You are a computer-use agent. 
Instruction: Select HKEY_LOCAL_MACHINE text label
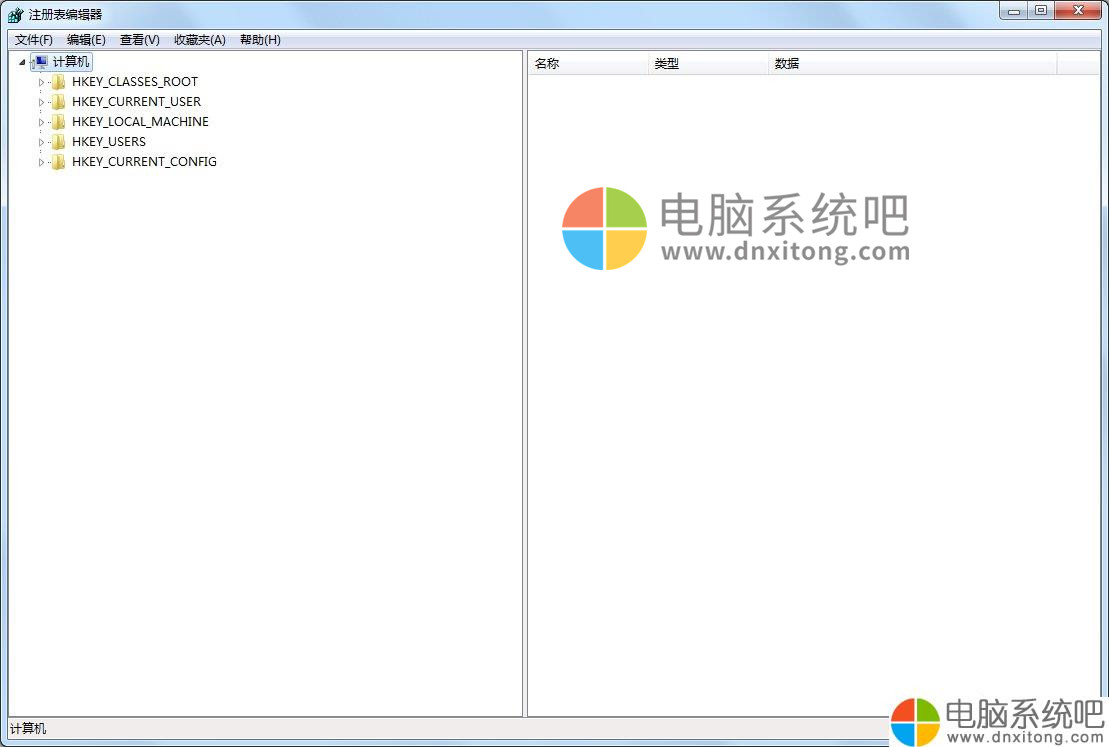[140, 122]
